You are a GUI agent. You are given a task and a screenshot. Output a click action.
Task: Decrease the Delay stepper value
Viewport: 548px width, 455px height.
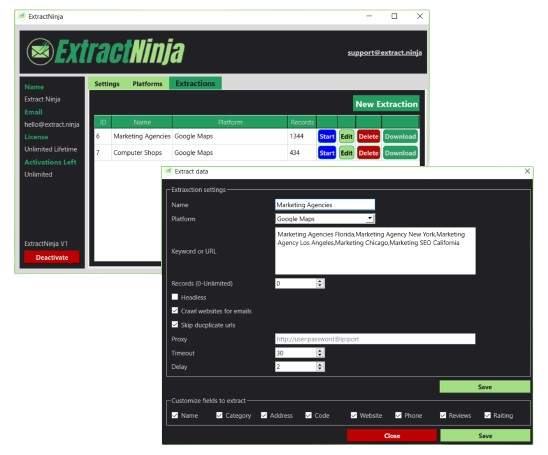pos(320,369)
